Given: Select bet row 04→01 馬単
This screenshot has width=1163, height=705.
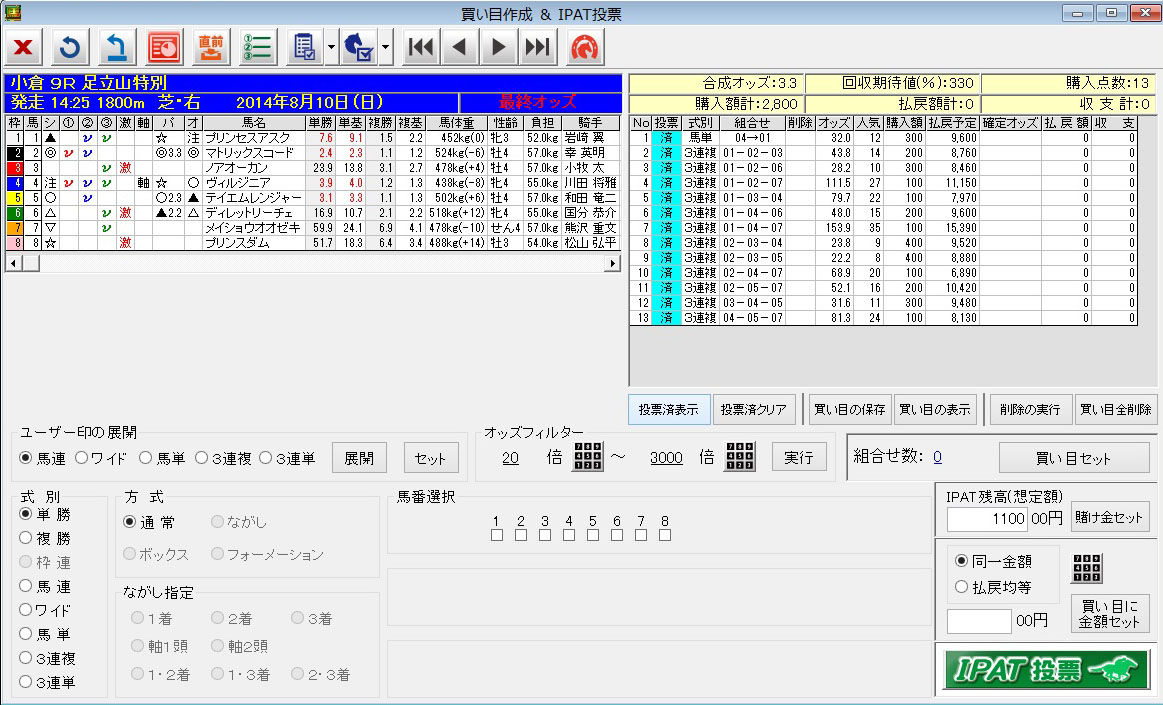Looking at the screenshot, I should click(x=883, y=138).
